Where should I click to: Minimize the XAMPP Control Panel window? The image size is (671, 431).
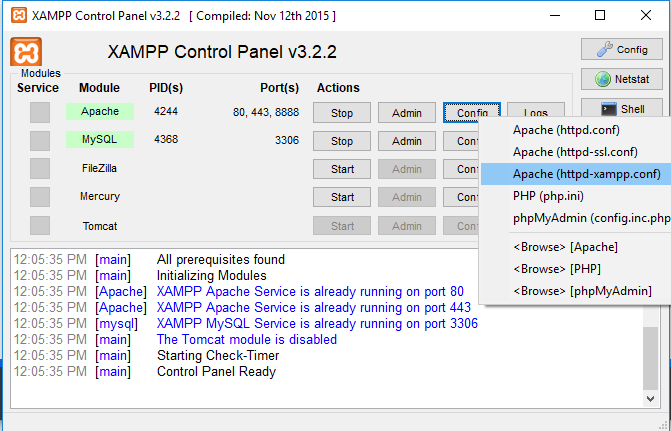click(555, 15)
